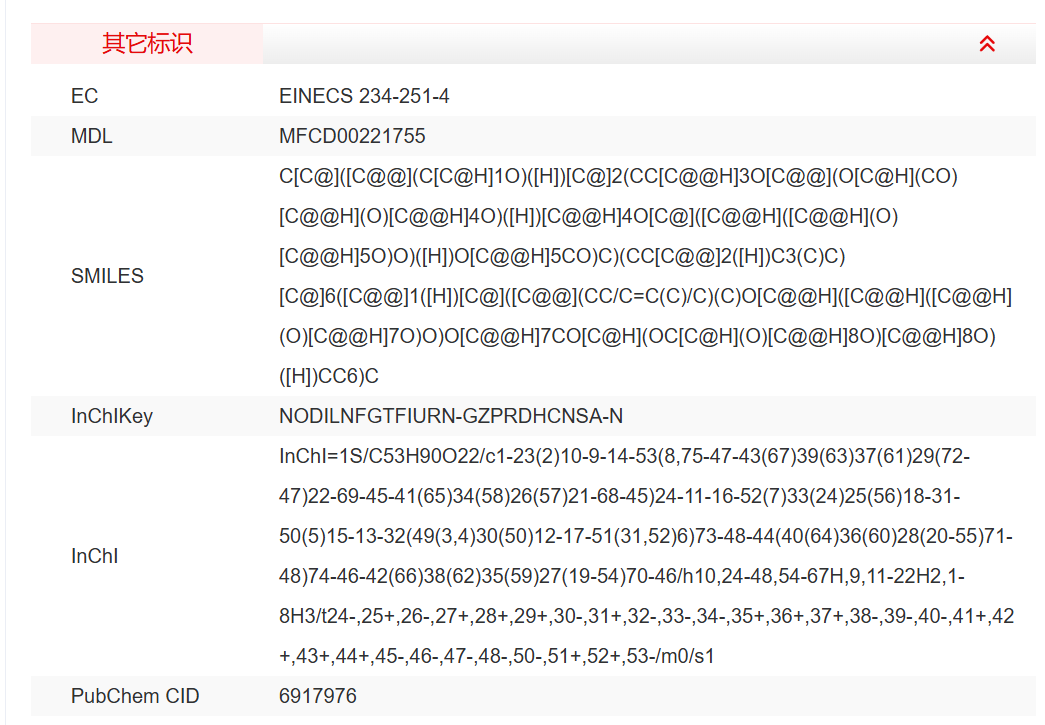
Task: Click the MDL row label
Action: [92, 136]
